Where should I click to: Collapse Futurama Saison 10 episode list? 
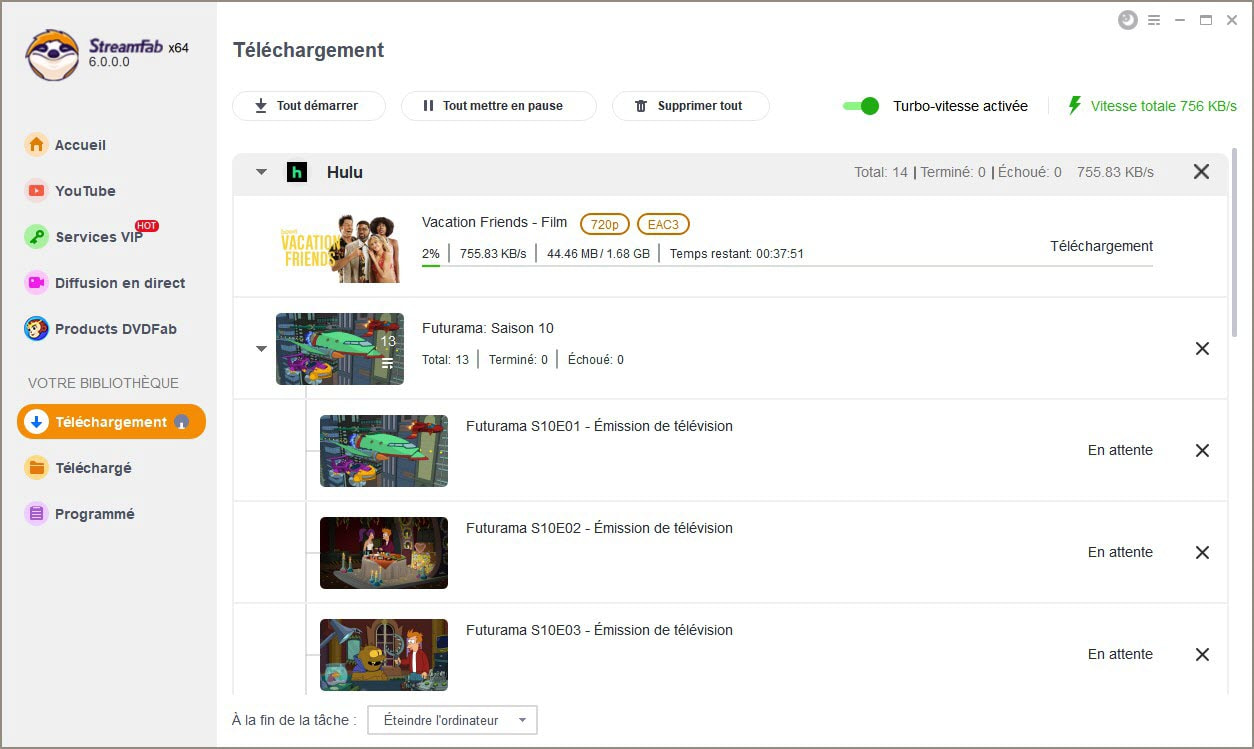coord(261,349)
